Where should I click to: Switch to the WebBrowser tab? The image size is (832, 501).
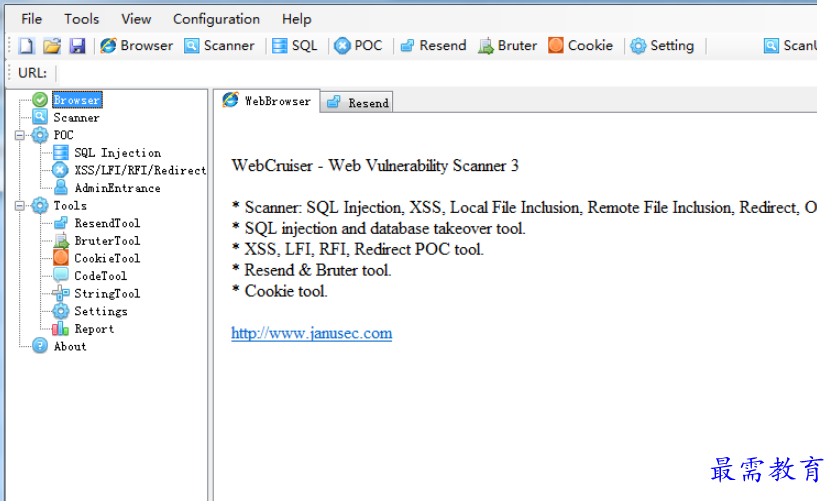click(267, 101)
